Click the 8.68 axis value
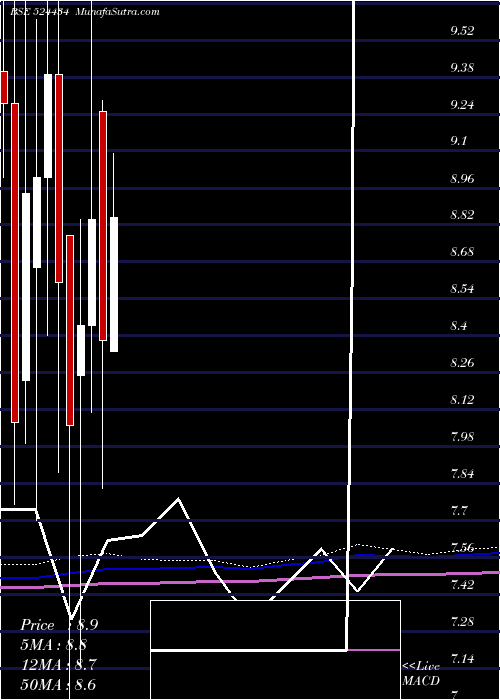This screenshot has height=700, width=500. 462,252
